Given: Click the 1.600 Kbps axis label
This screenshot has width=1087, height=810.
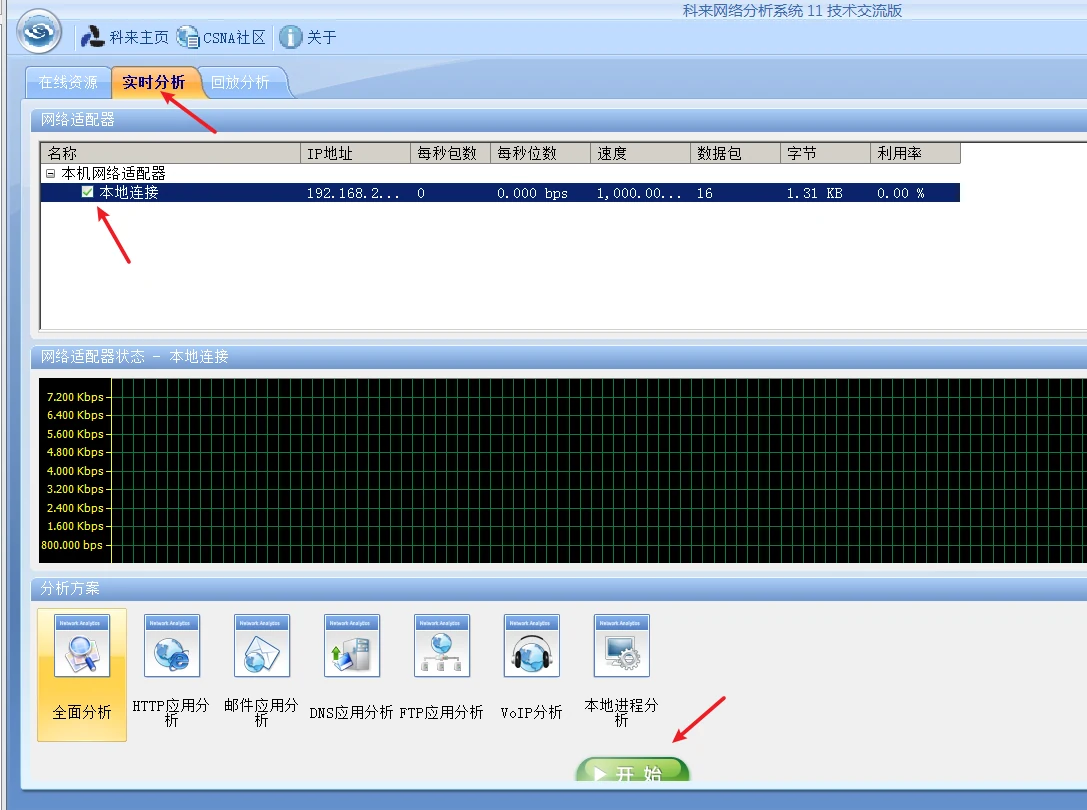Looking at the screenshot, I should (75, 526).
